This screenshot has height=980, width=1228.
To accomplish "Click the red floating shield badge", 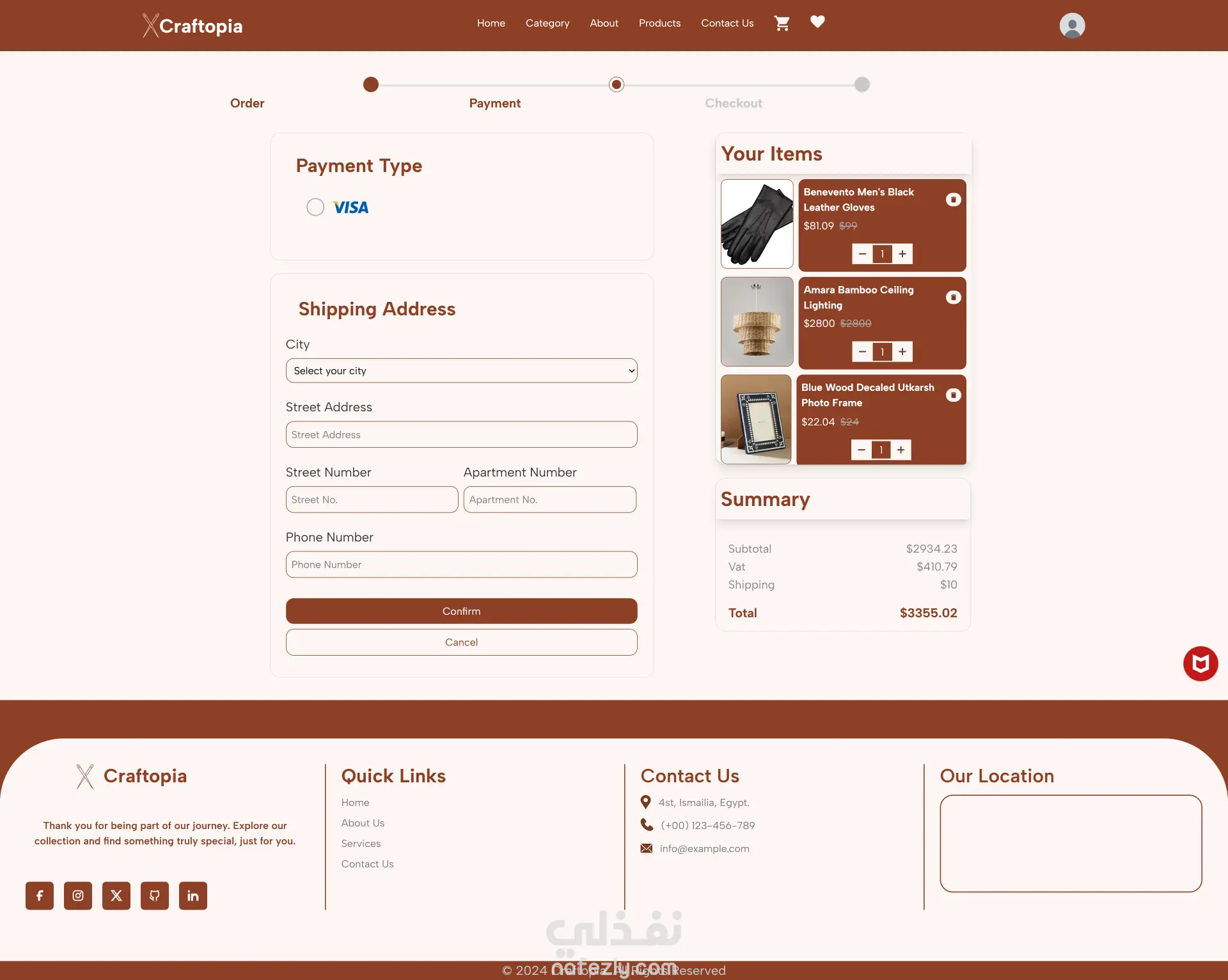I will pyautogui.click(x=1200, y=663).
